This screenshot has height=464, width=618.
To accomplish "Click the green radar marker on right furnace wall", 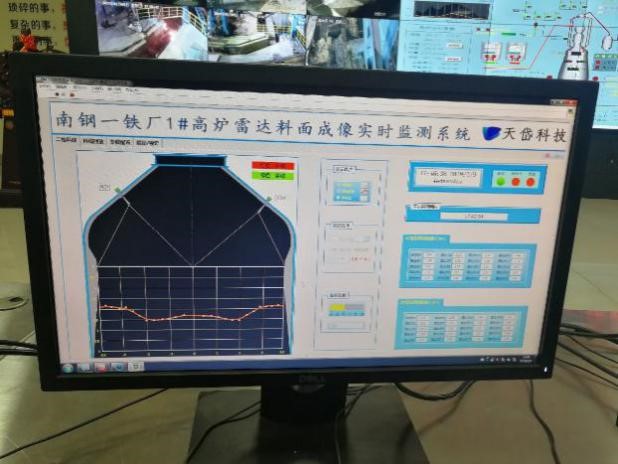I will tap(269, 198).
